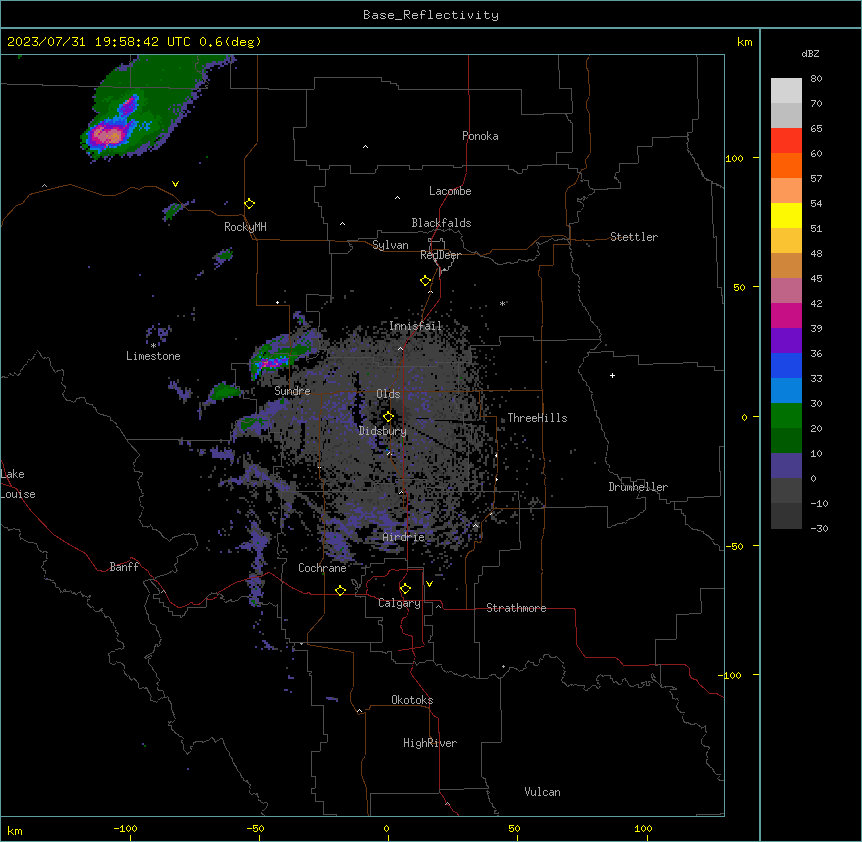Click the Stettler city label

tap(634, 237)
